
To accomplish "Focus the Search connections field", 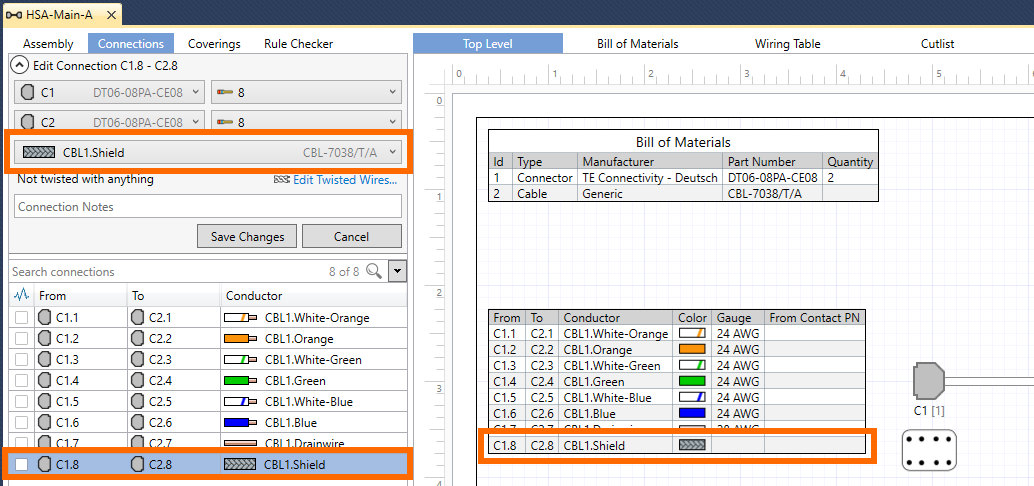I will (165, 271).
